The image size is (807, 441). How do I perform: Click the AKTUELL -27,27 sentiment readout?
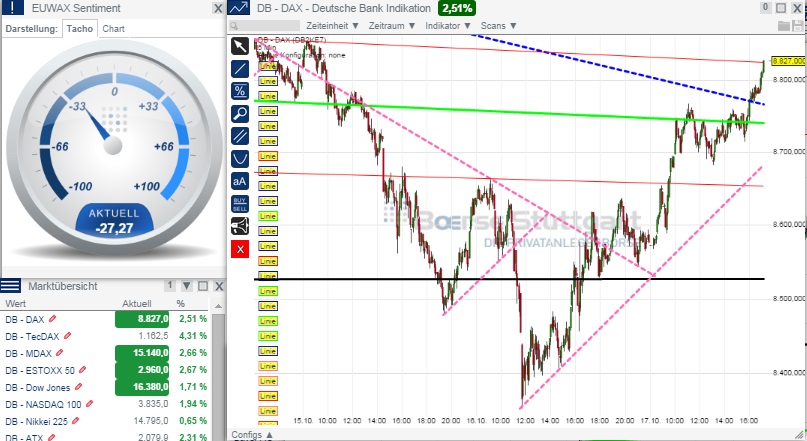coord(114,221)
